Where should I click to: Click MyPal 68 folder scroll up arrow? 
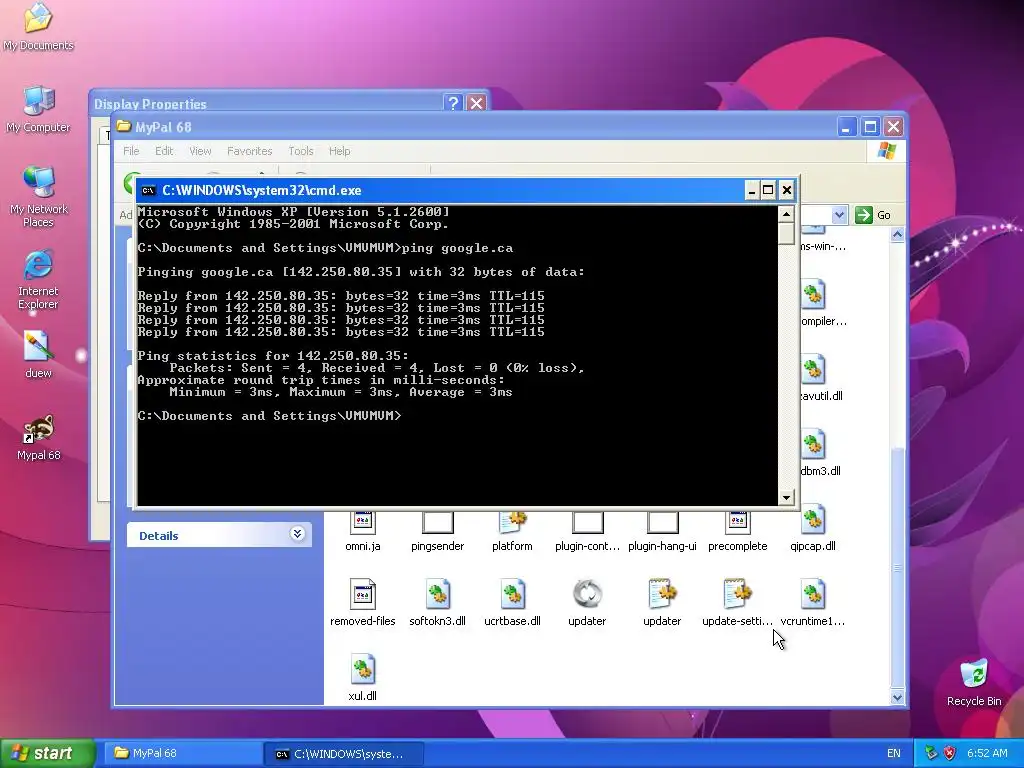[x=897, y=234]
